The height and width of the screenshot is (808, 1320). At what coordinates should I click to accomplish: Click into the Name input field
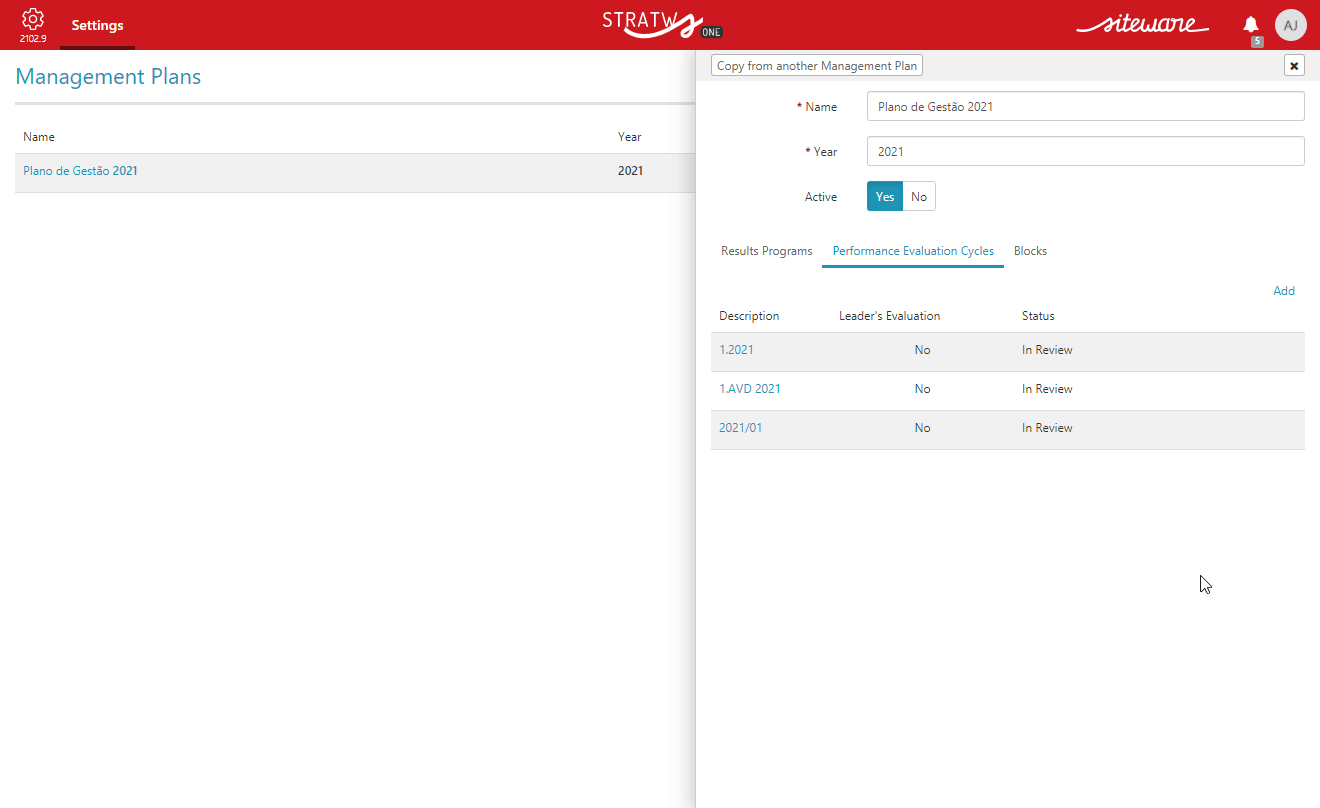pyautogui.click(x=1085, y=106)
